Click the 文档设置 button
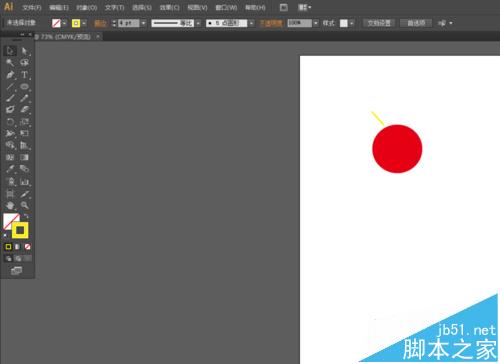The width and height of the screenshot is (500, 364). 379,23
